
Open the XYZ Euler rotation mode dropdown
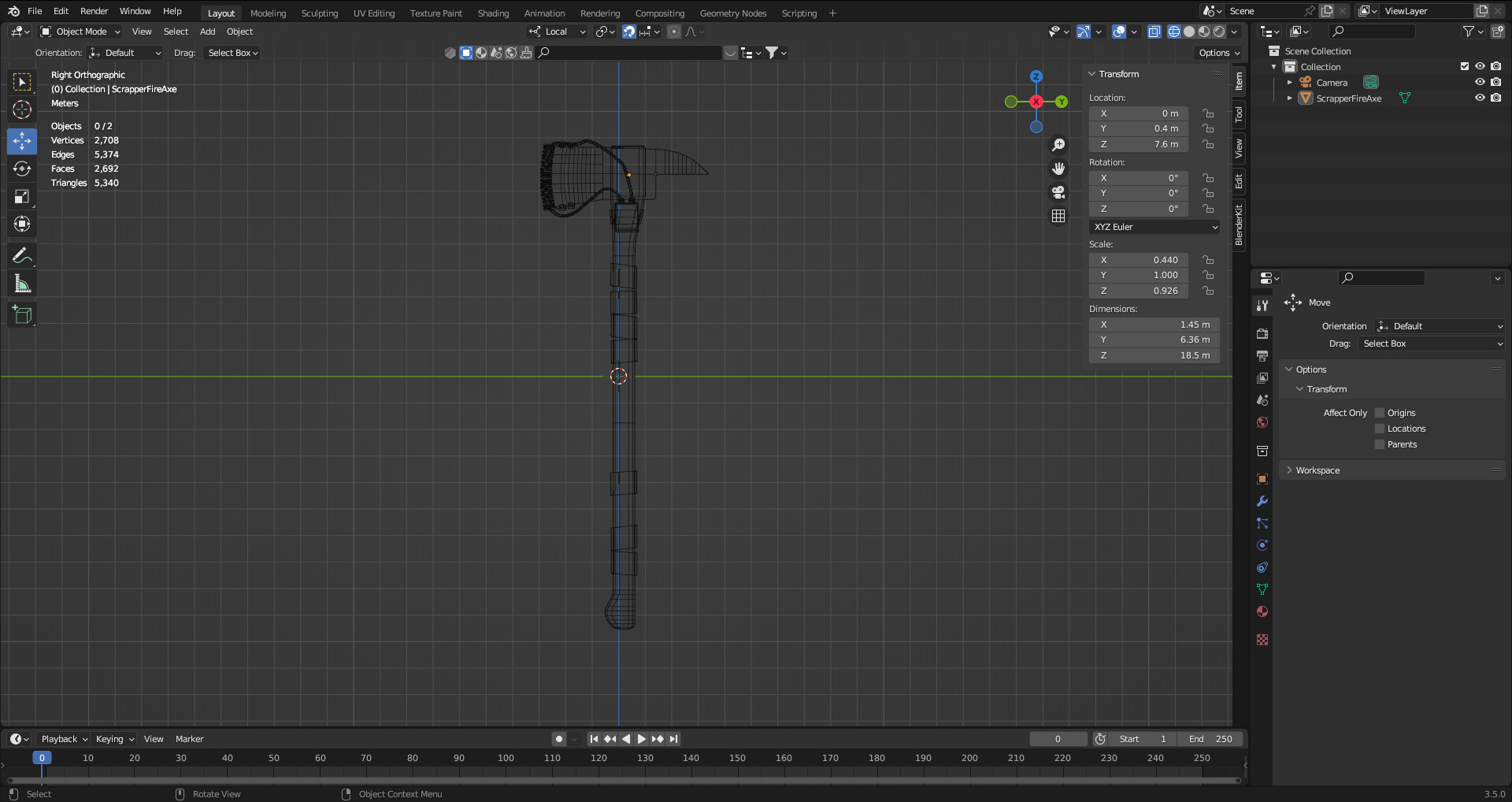pos(1154,227)
